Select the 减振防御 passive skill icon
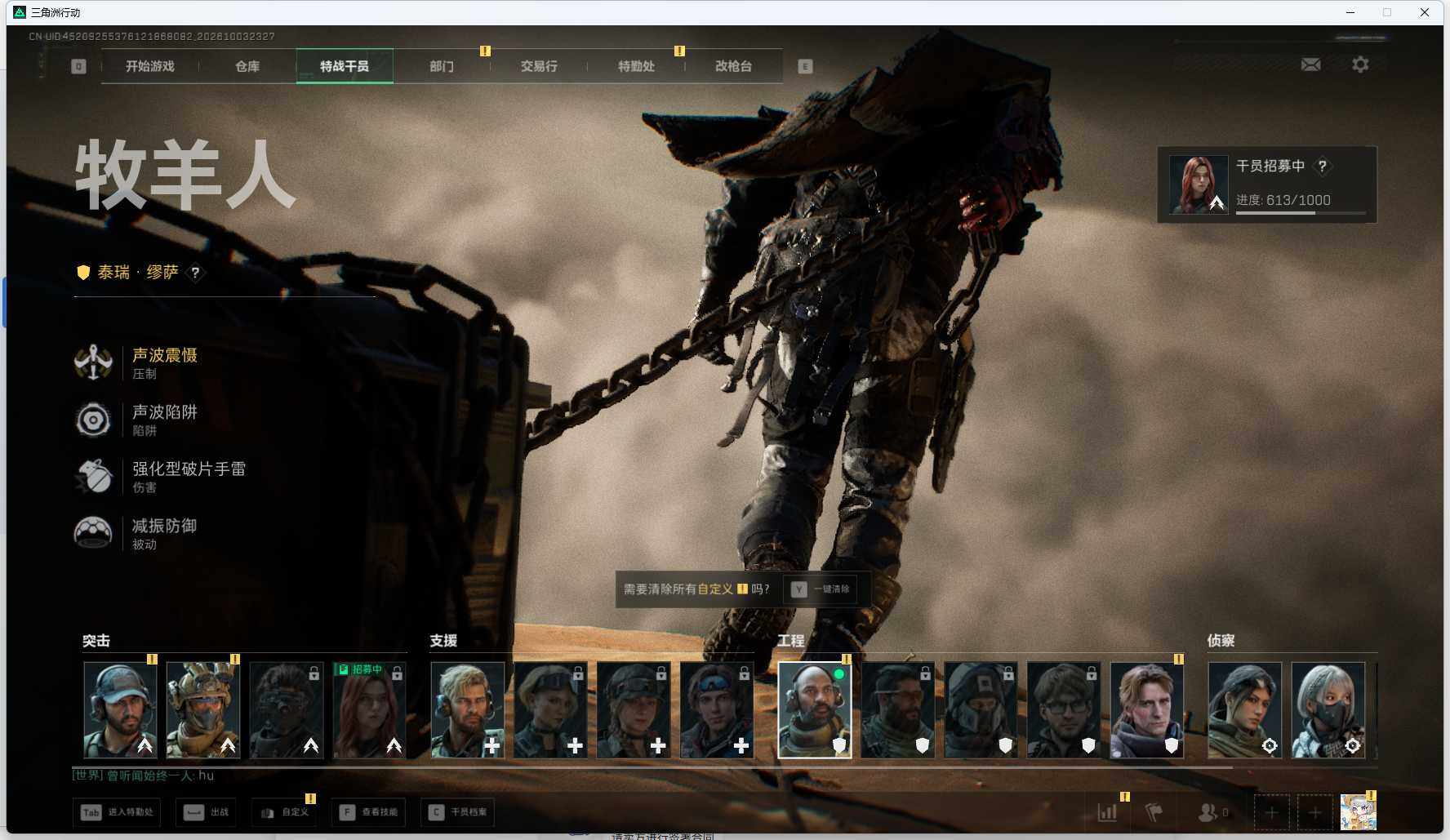 point(93,533)
